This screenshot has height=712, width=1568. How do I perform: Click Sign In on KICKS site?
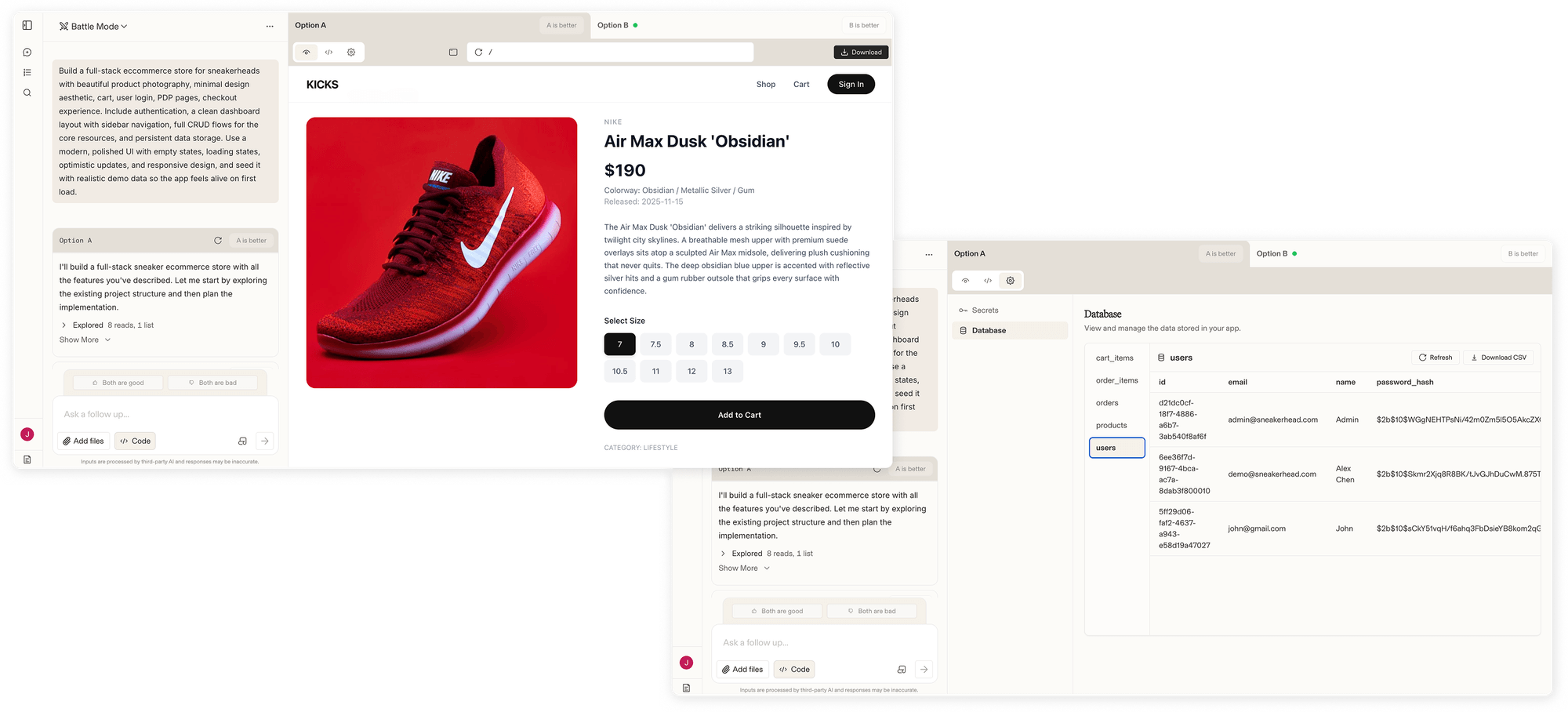pyautogui.click(x=851, y=85)
